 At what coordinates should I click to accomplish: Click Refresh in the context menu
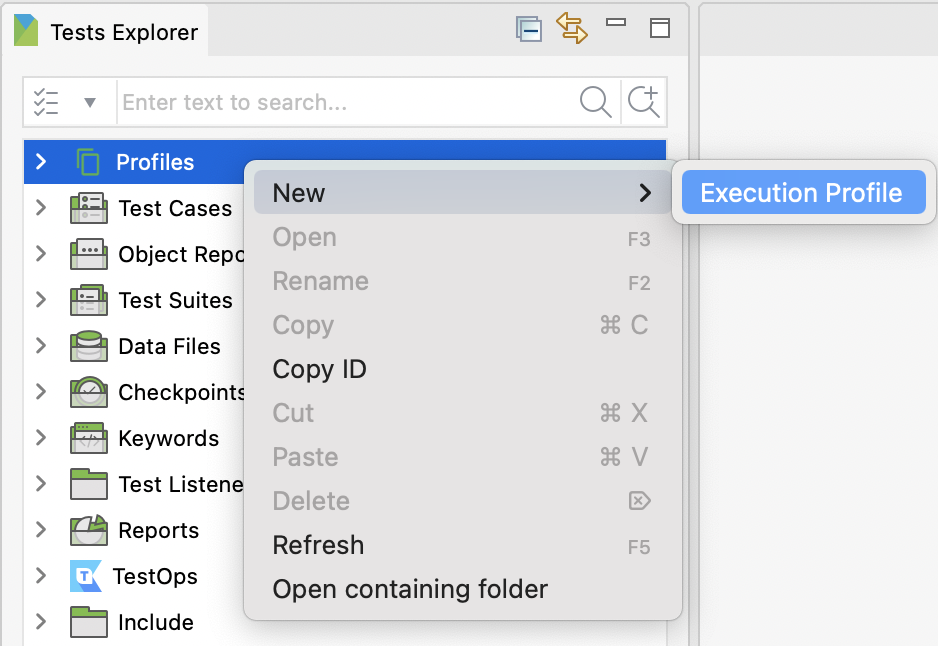[318, 545]
